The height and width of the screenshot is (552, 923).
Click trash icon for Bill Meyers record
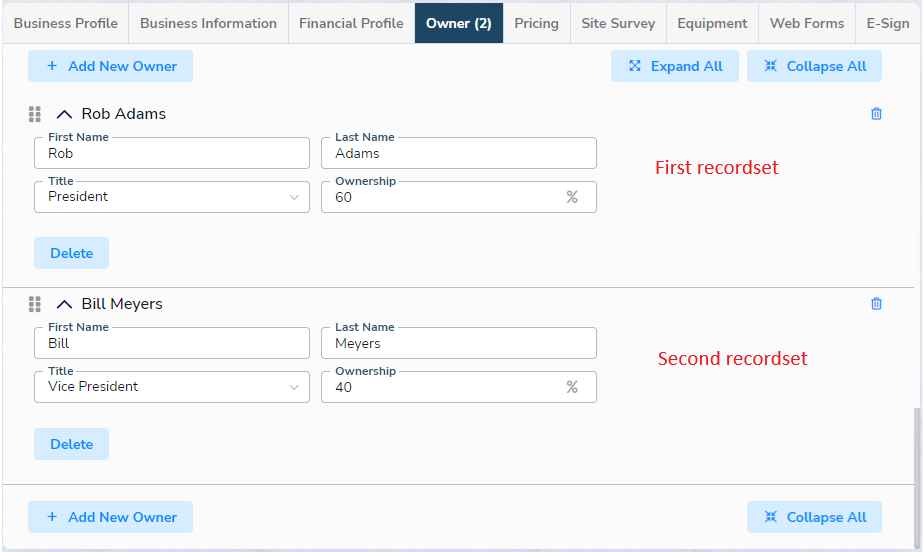876,304
